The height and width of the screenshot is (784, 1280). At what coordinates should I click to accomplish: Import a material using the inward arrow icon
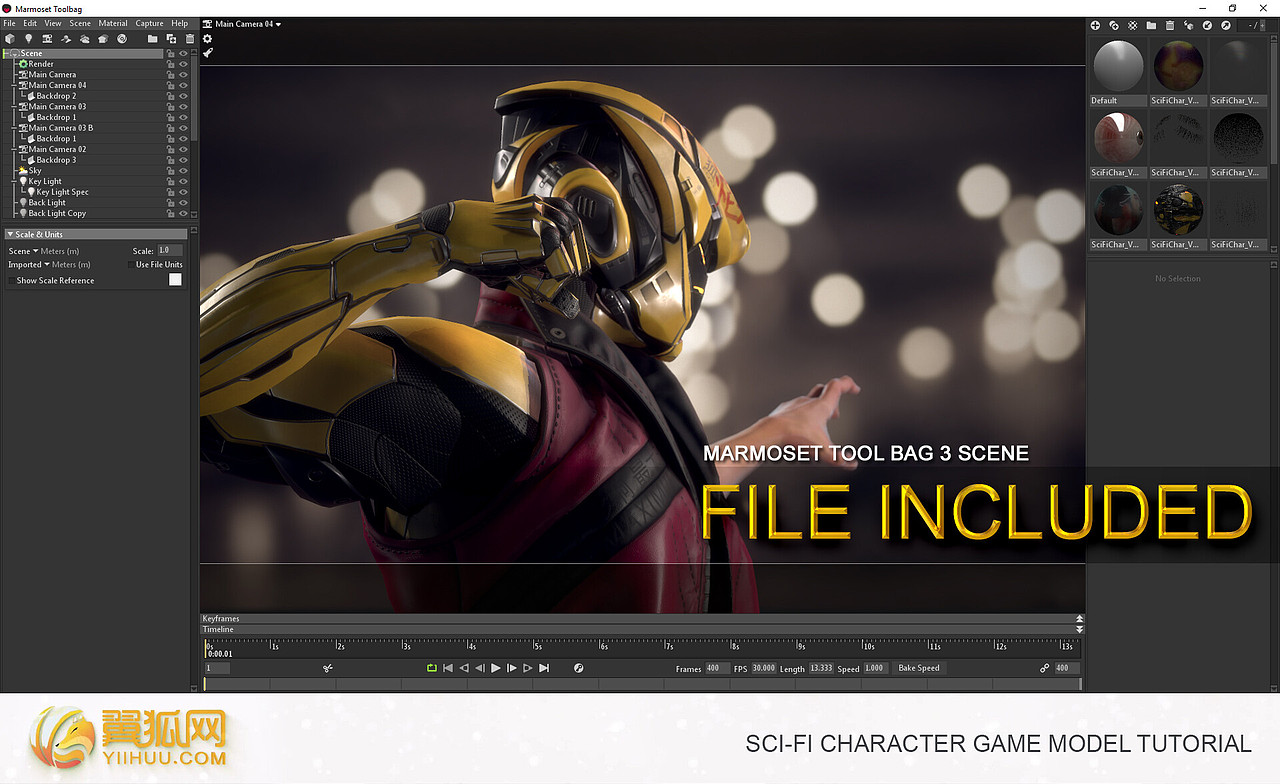click(1207, 25)
